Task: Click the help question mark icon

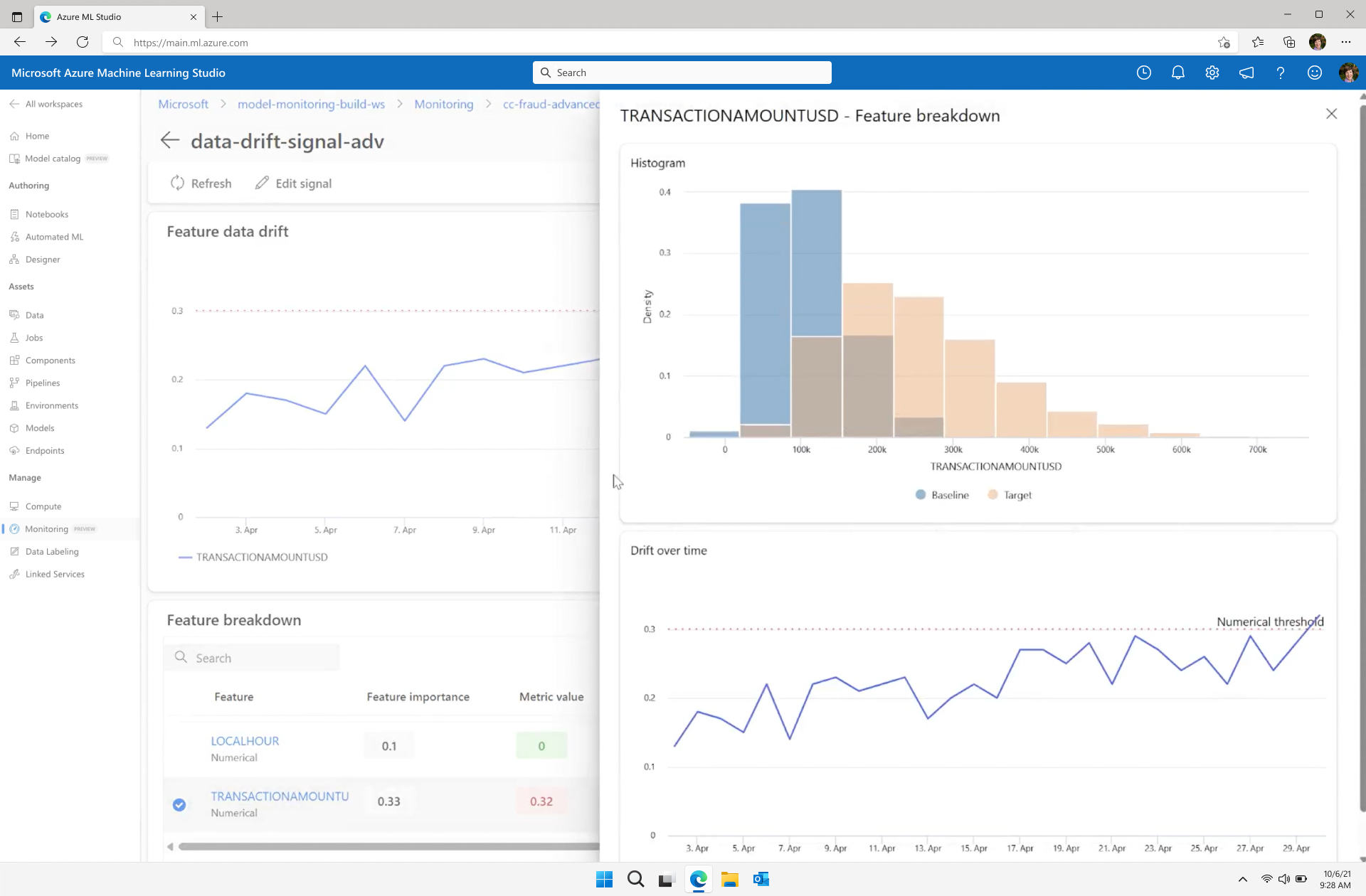Action: tap(1280, 73)
